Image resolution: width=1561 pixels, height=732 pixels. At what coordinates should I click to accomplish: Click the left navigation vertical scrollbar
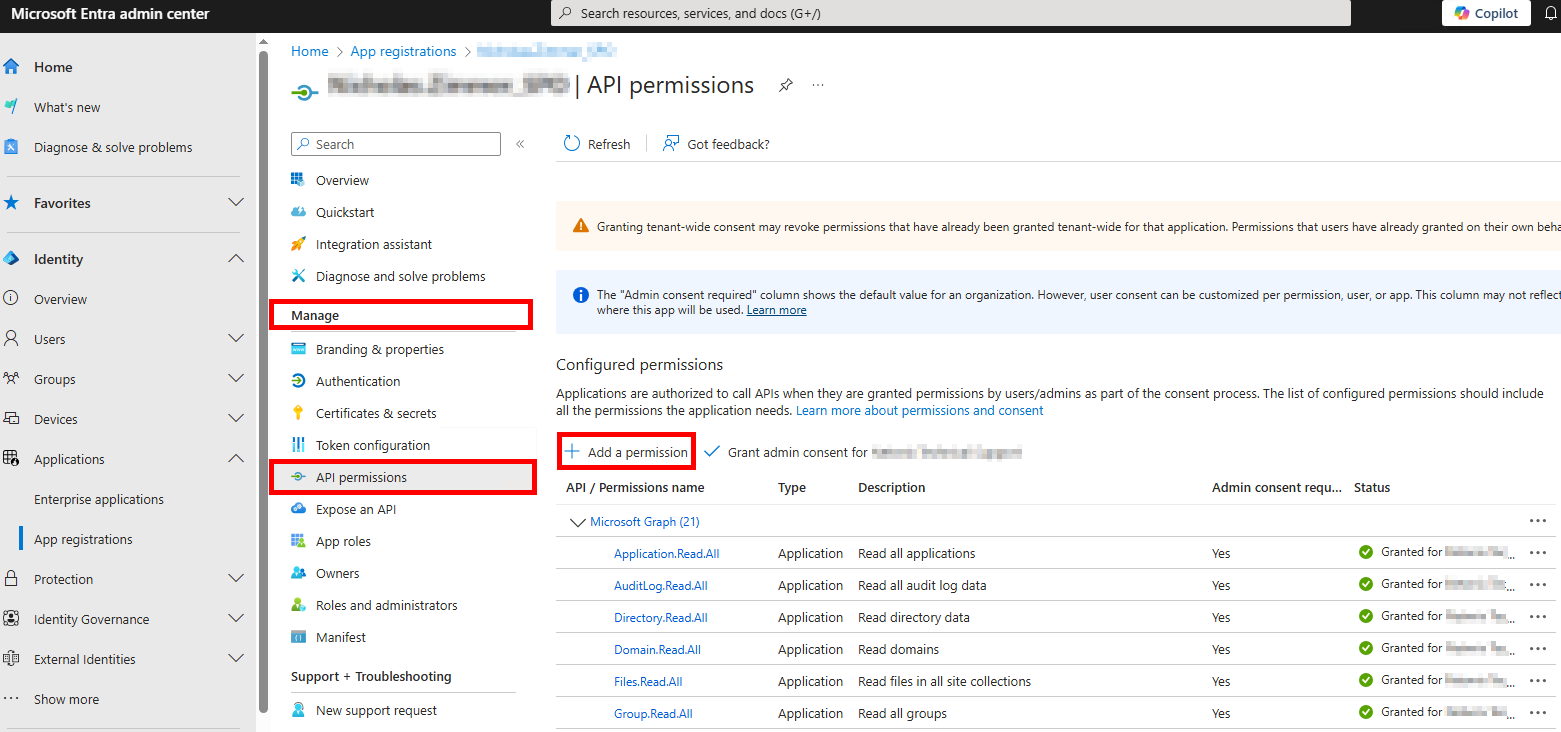(x=263, y=380)
